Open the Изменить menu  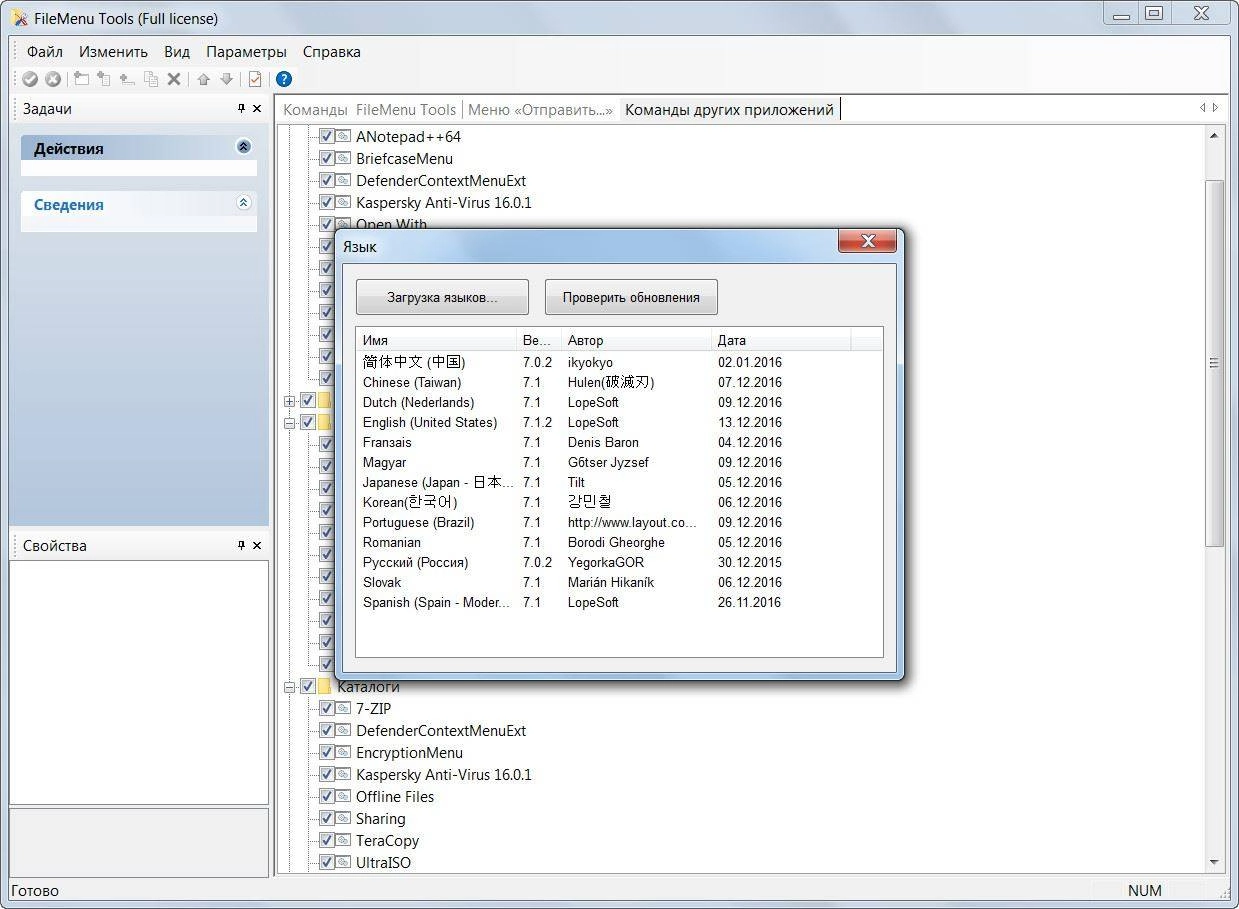coord(114,52)
